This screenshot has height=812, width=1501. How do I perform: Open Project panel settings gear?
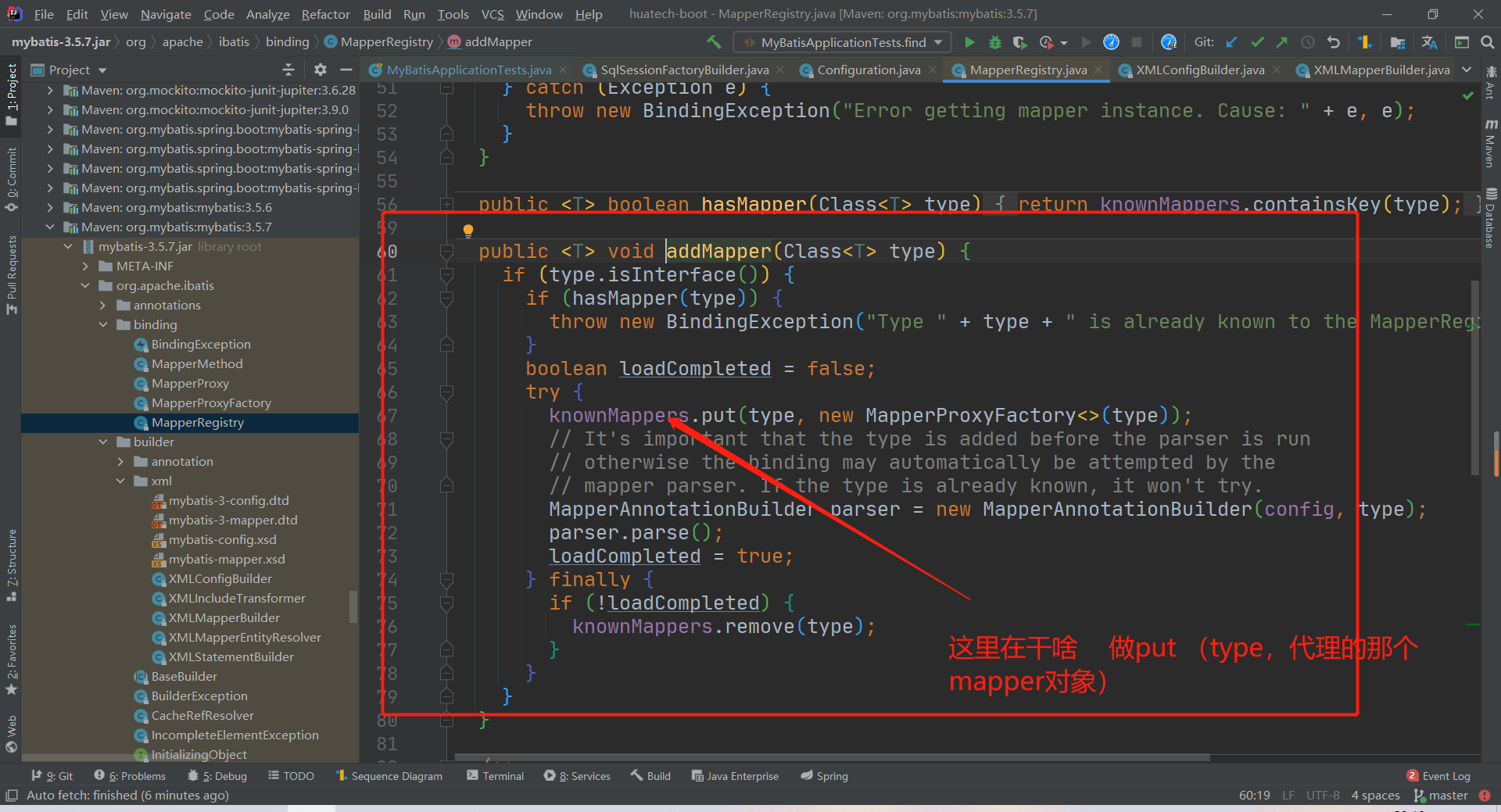point(321,70)
